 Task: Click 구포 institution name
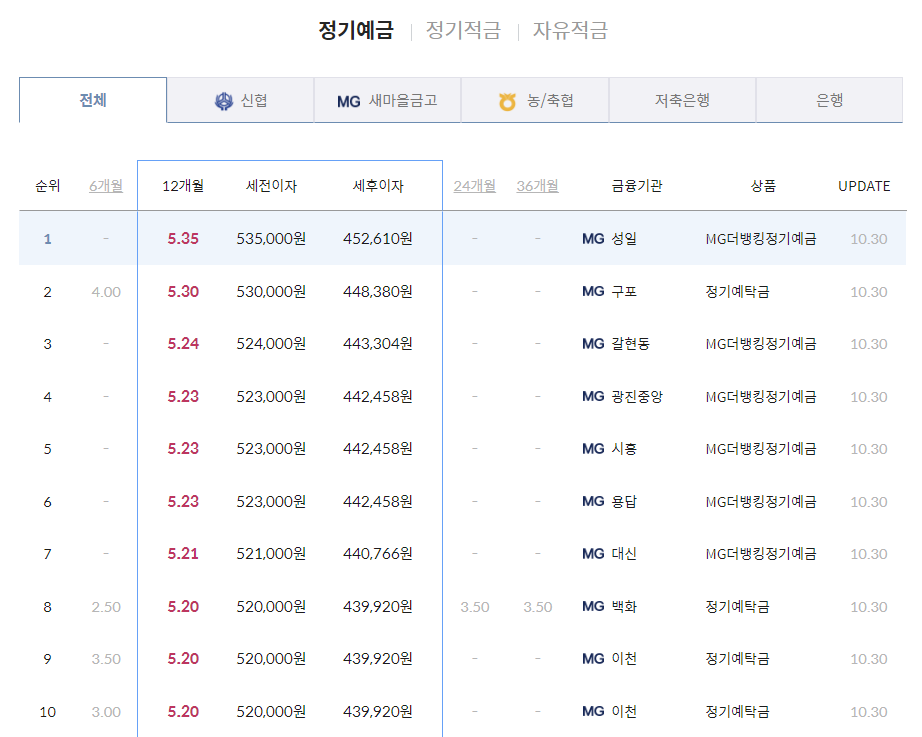[x=624, y=291]
